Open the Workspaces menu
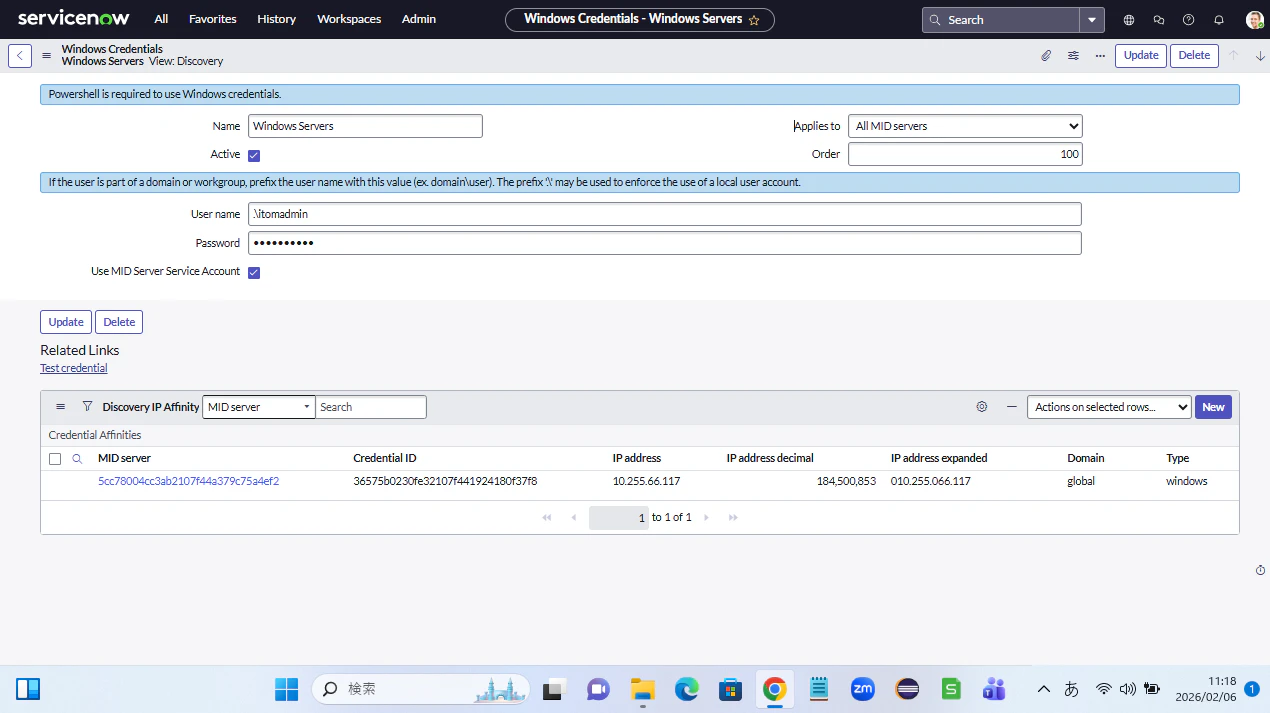The height and width of the screenshot is (713, 1270). click(x=349, y=19)
